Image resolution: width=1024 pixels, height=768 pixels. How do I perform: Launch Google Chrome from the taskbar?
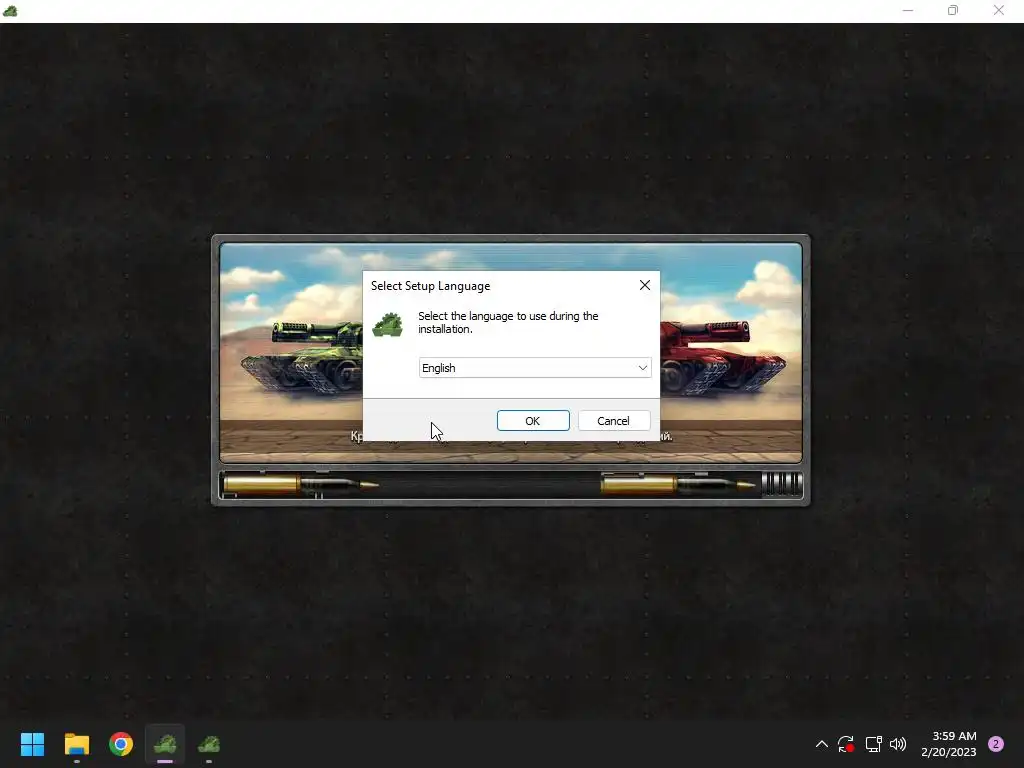click(x=121, y=744)
